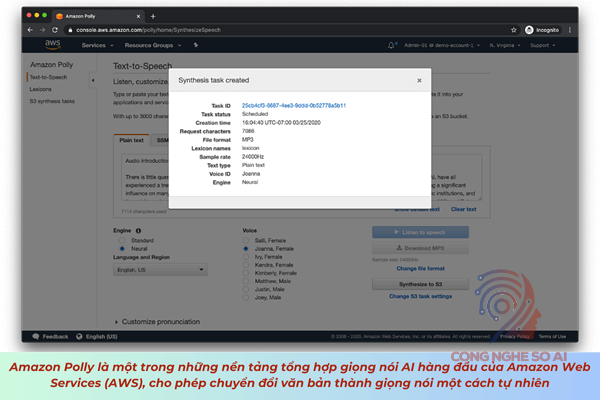600x400 pixels.
Task: Click the Incognito profile icon
Action: [530, 30]
